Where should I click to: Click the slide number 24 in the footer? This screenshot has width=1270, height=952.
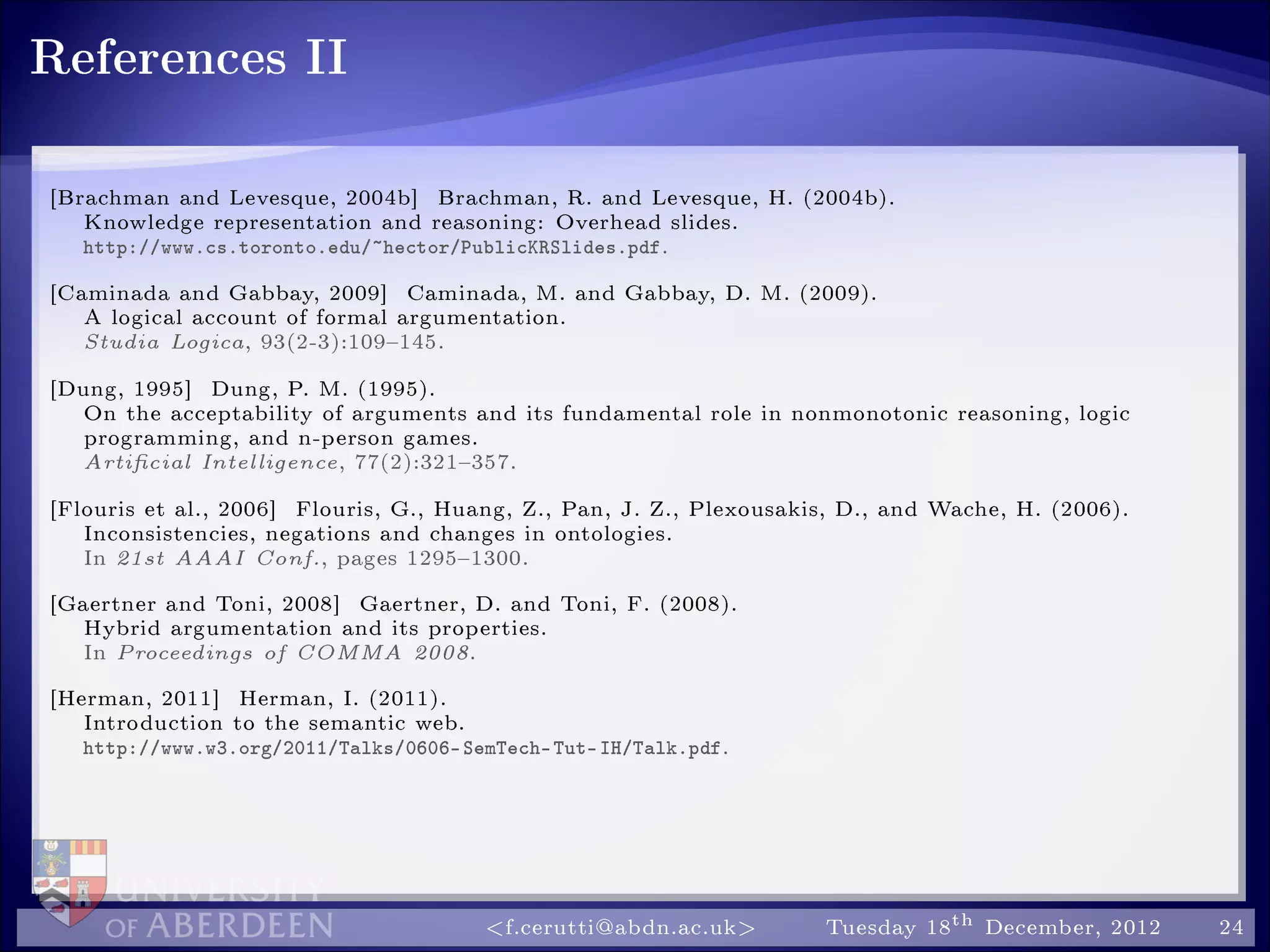1232,927
